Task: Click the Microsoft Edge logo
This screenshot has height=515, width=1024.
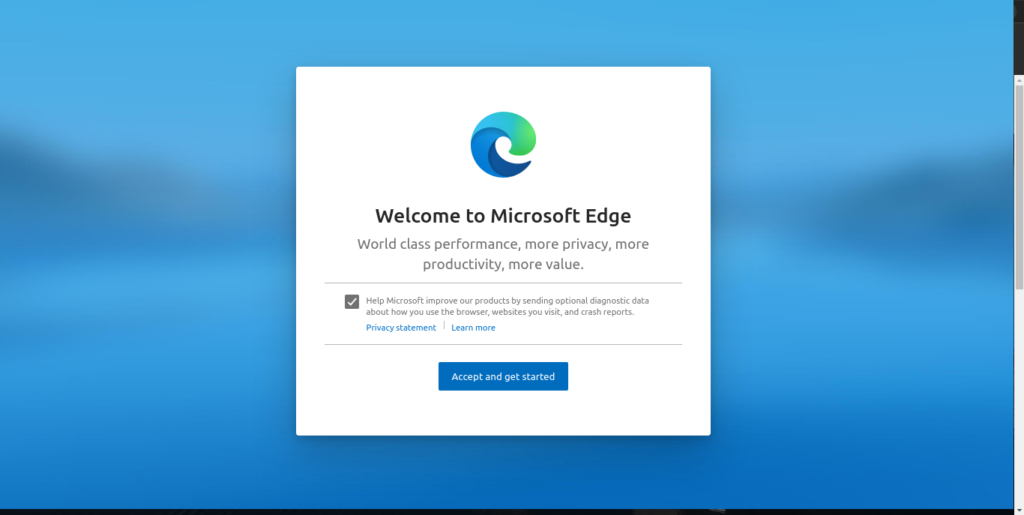Action: tap(504, 144)
